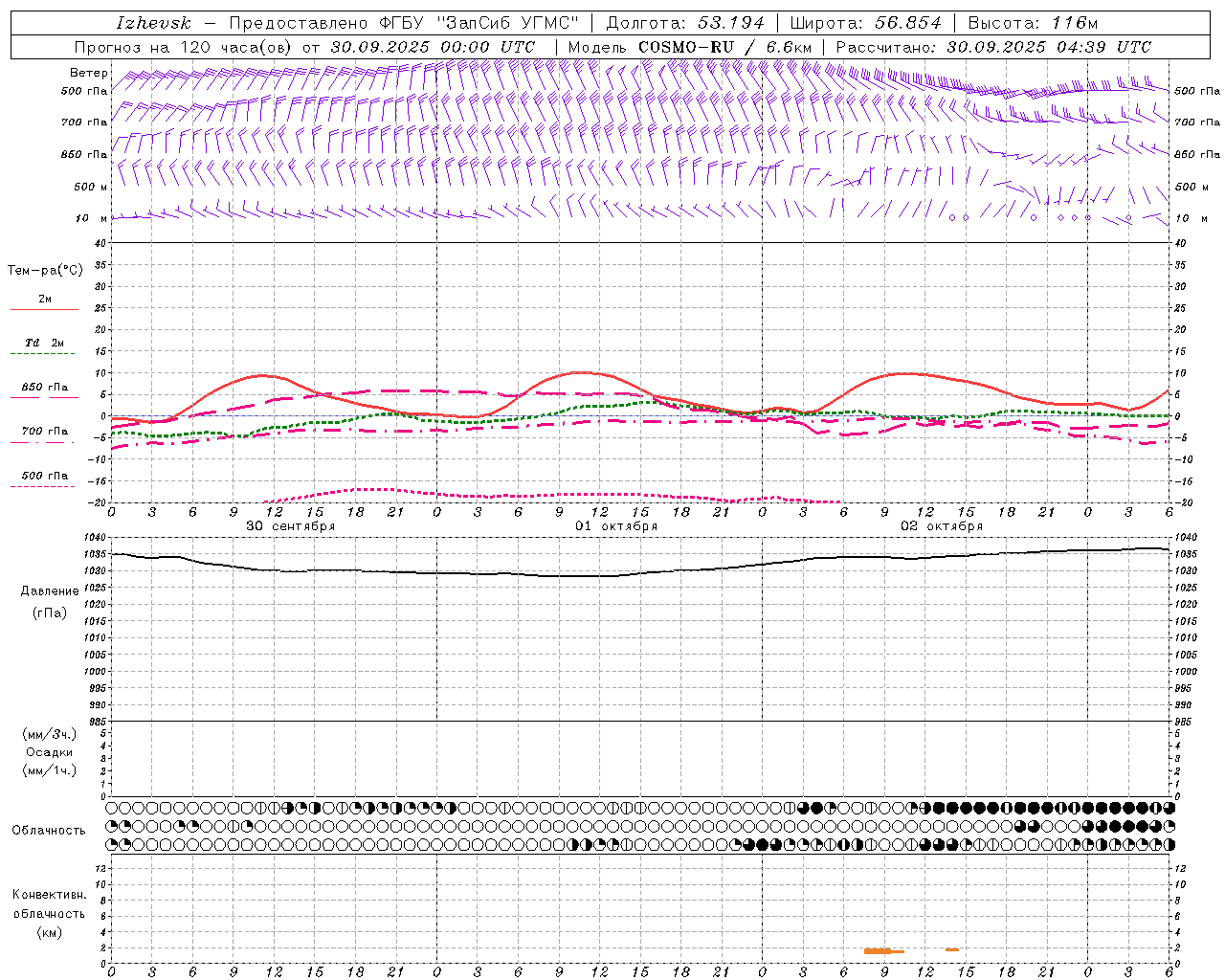Click the '(км)' kilometre unit label
1225x980 pixels.
pos(49,931)
